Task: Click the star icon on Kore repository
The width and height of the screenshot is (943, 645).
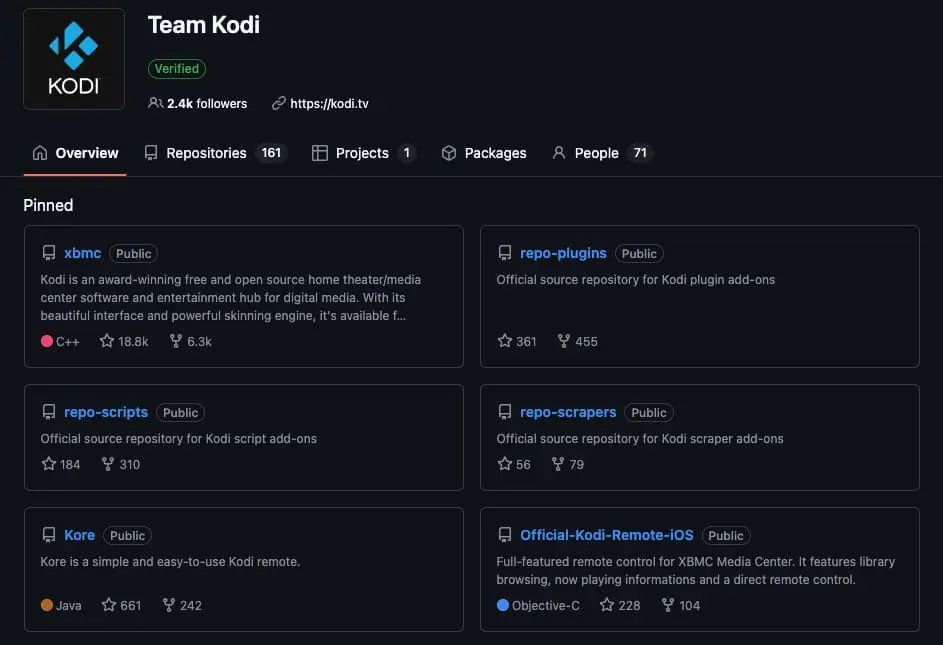Action: tap(109, 605)
